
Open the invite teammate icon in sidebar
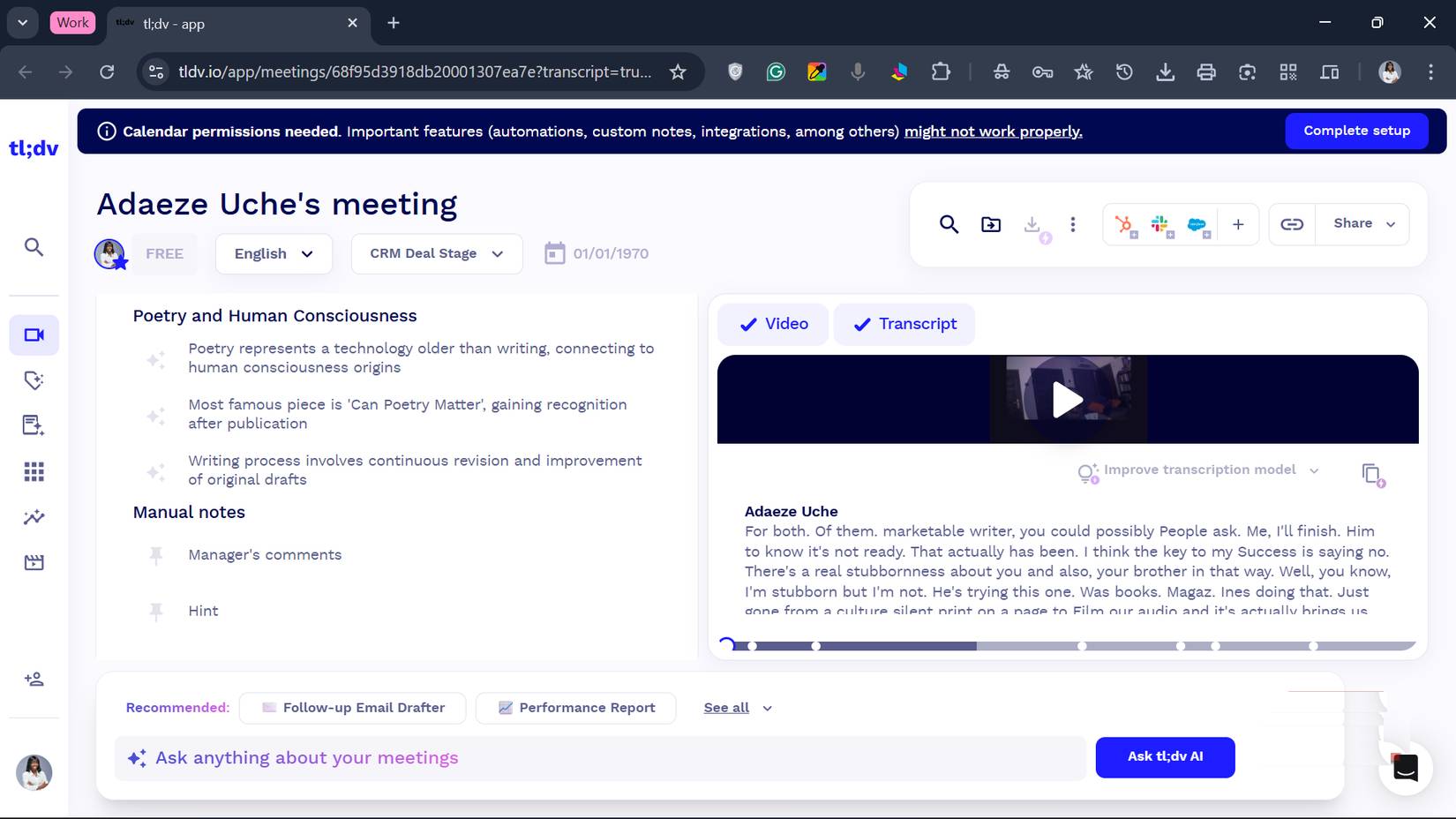click(34, 679)
